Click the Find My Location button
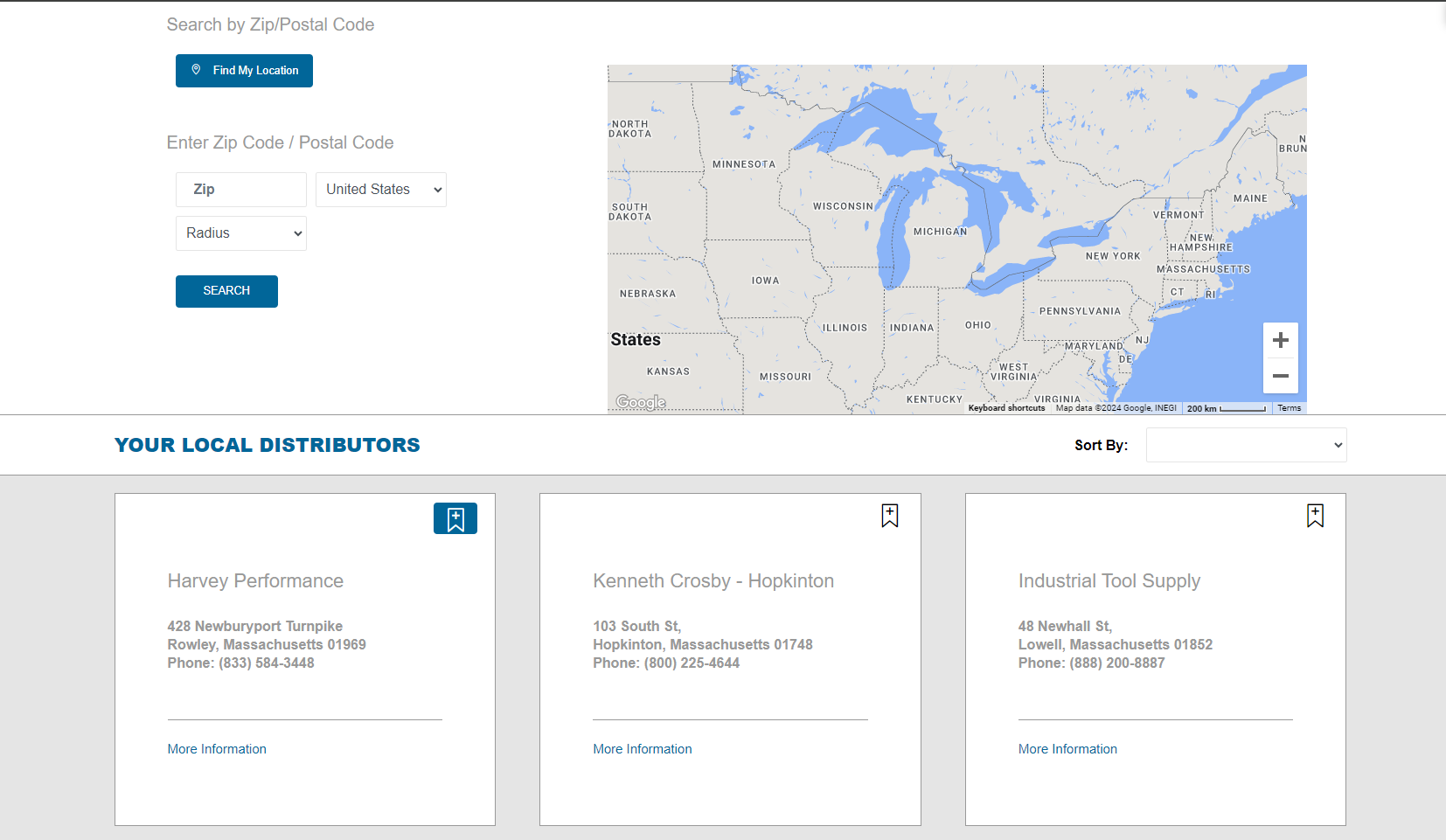 [244, 71]
